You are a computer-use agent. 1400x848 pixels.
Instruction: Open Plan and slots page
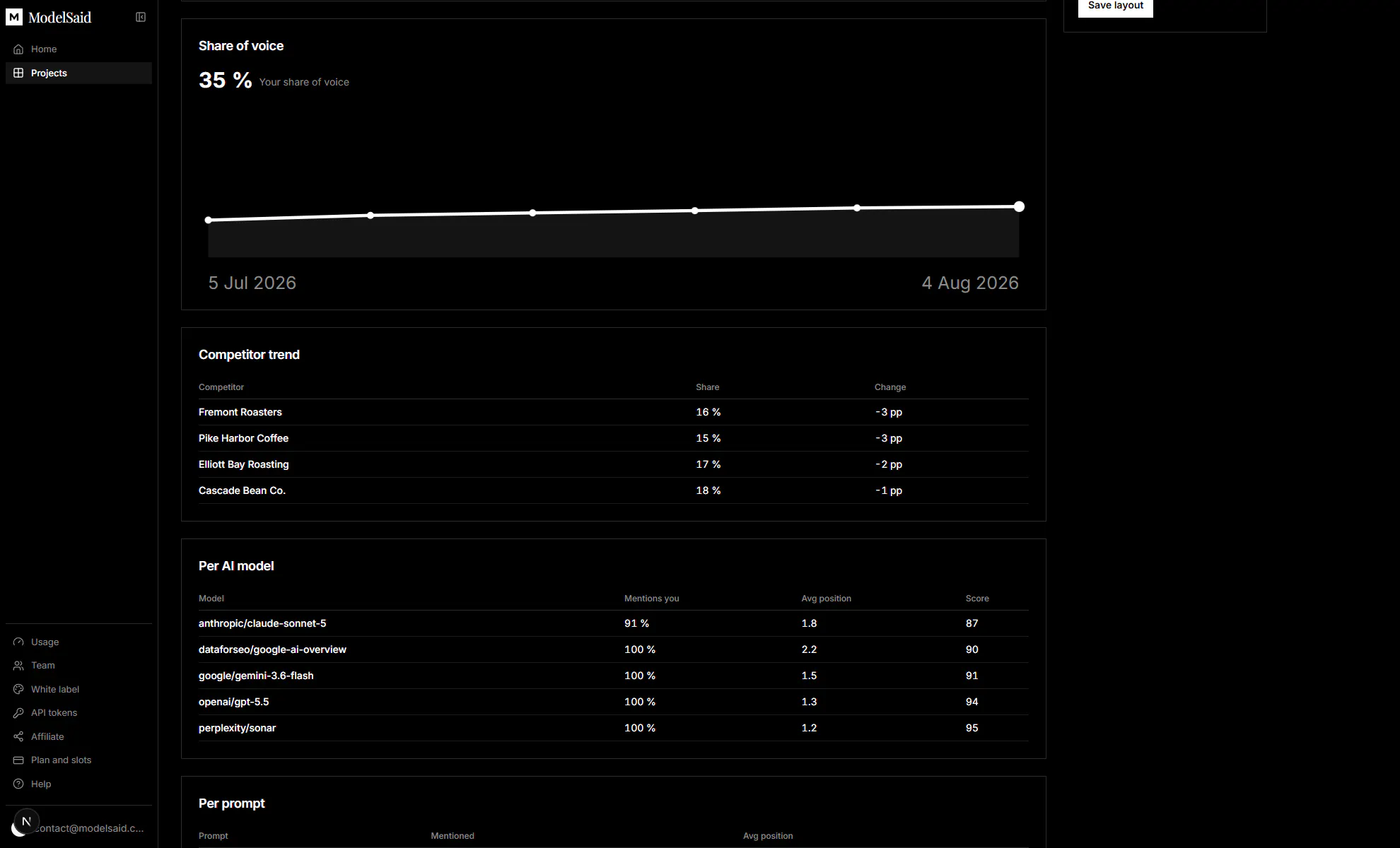(78, 760)
